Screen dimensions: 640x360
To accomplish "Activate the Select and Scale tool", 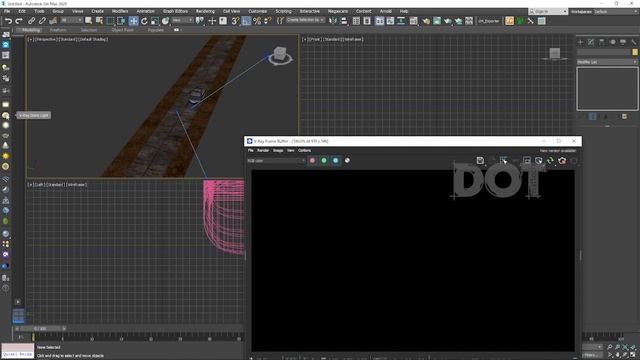I will [x=155, y=21].
